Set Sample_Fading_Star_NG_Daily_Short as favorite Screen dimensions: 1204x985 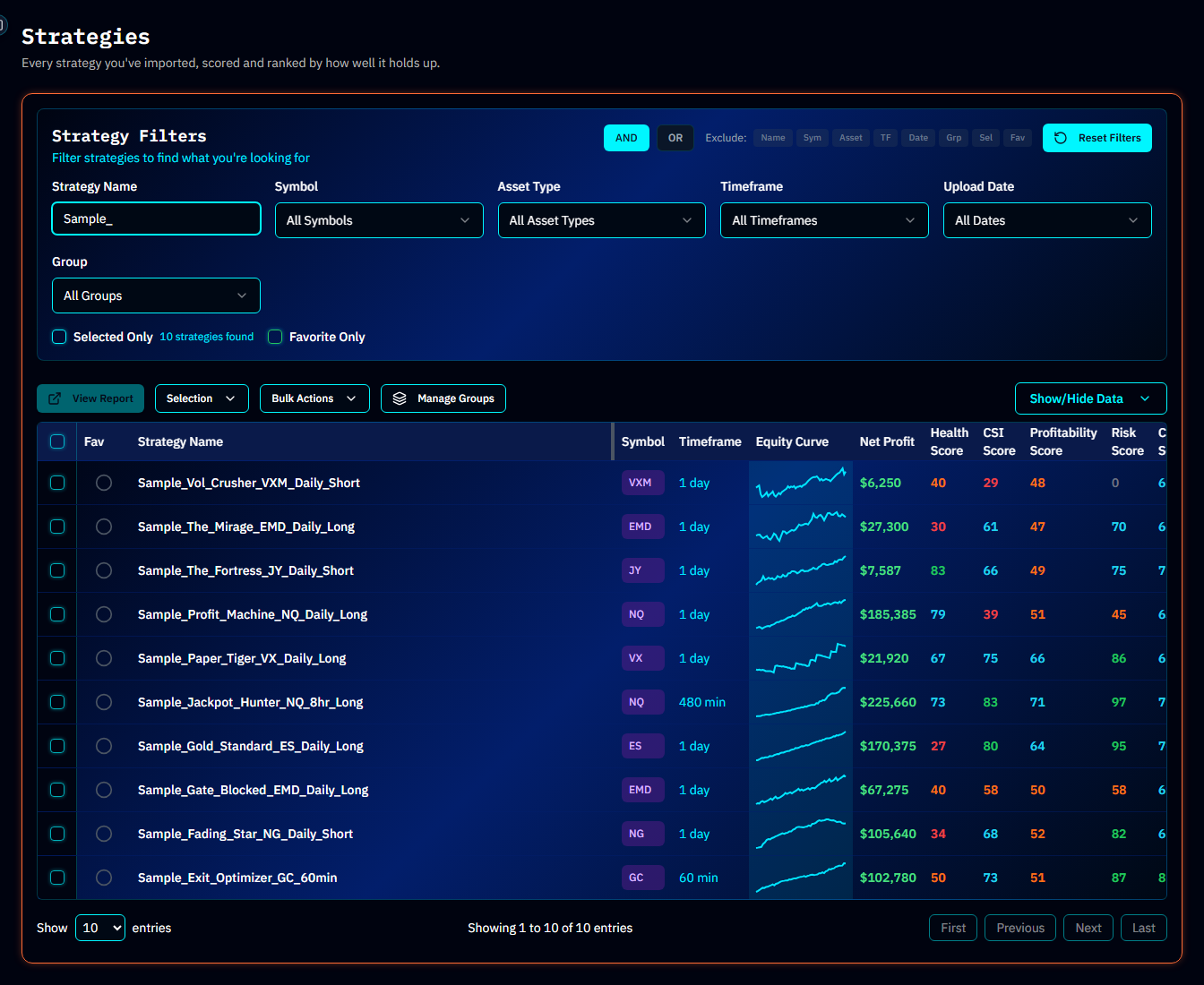pos(104,834)
